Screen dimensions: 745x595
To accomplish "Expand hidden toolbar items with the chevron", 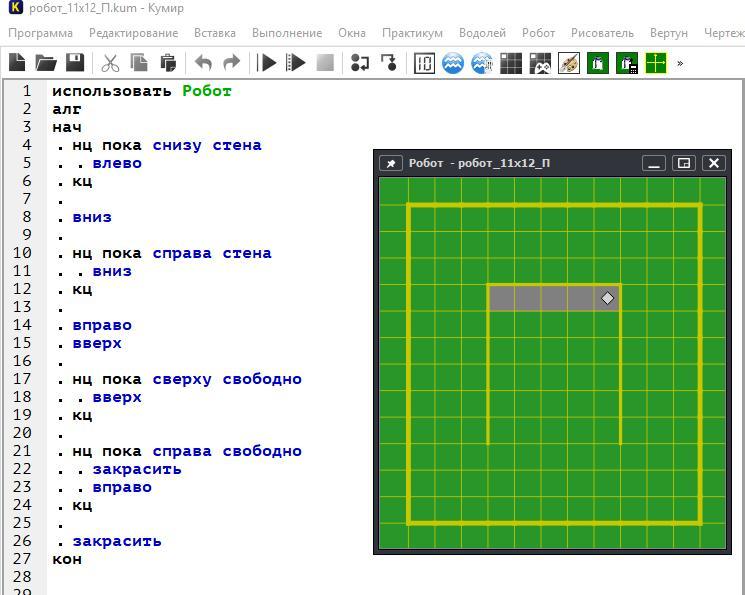I will click(680, 63).
